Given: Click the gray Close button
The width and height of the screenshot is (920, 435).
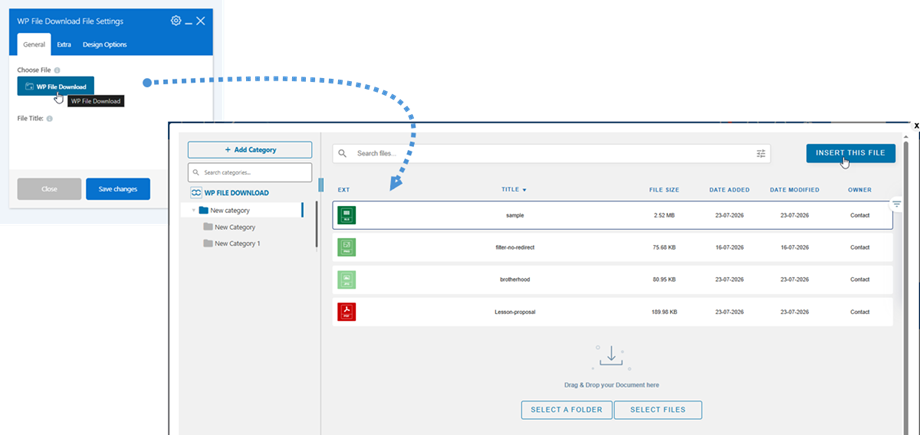Looking at the screenshot, I should 49,189.
